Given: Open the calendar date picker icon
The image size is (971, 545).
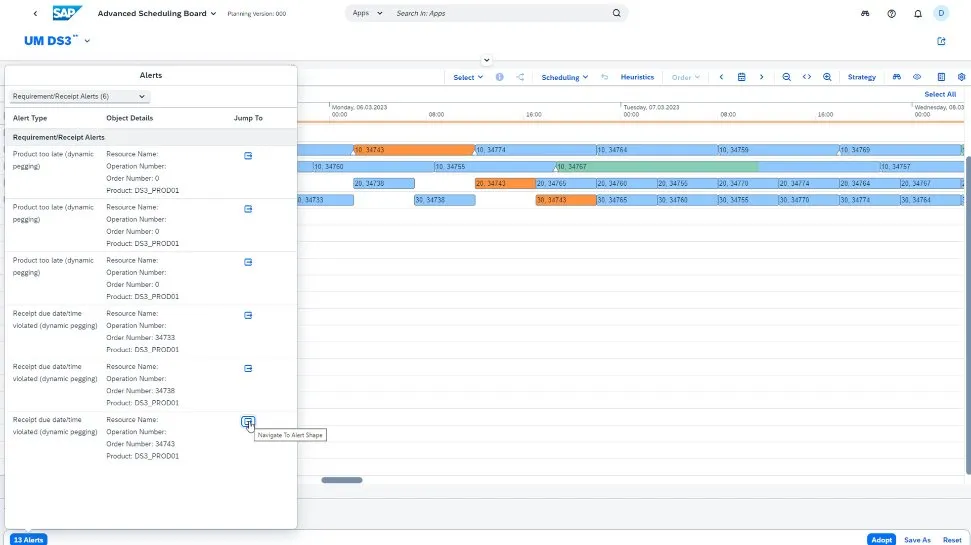Looking at the screenshot, I should [741, 77].
